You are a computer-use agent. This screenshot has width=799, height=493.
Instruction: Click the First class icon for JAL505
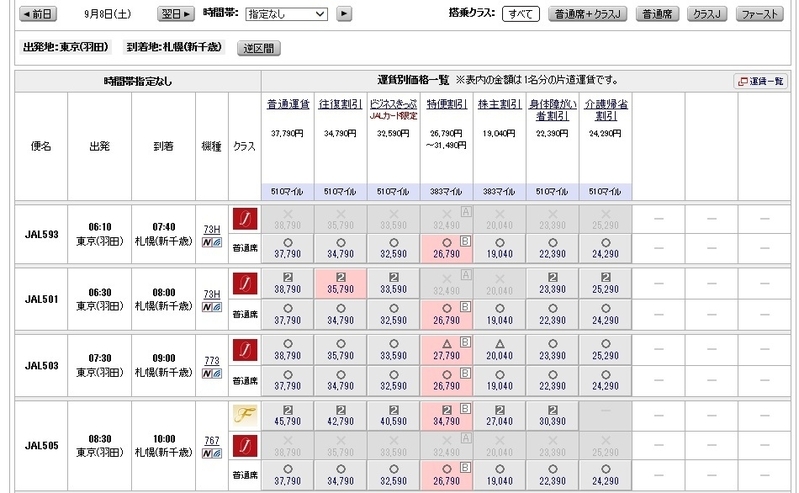point(245,415)
